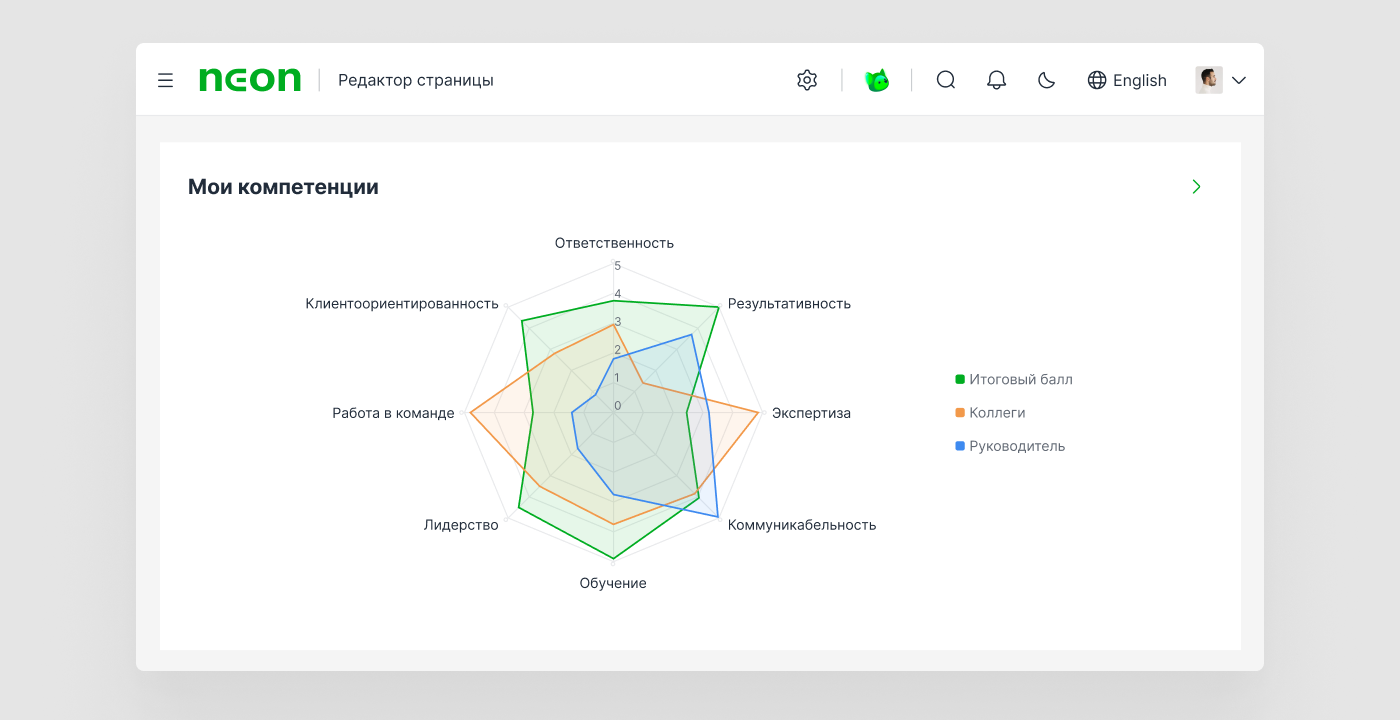The image size is (1400, 720).
Task: Click the blue Руководитель legend swatch
Action: (960, 446)
